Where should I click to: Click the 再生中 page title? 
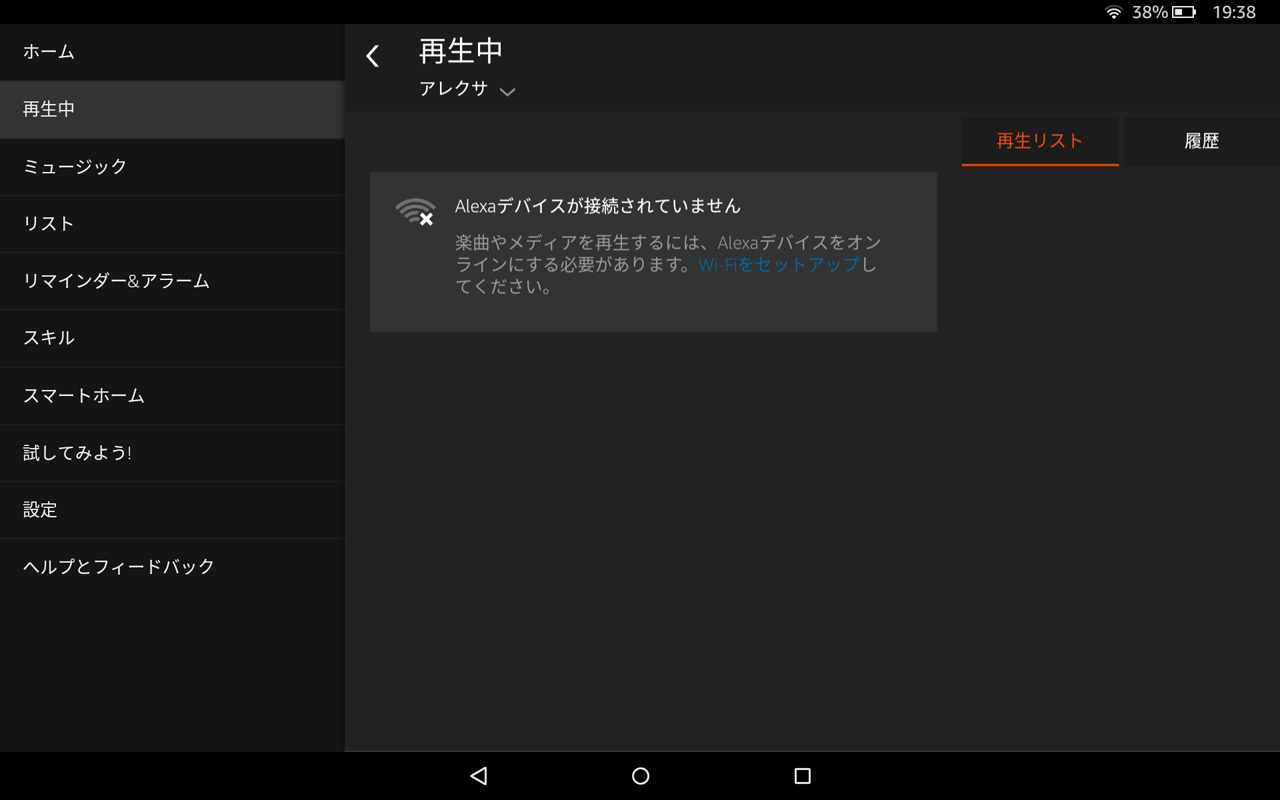[461, 51]
